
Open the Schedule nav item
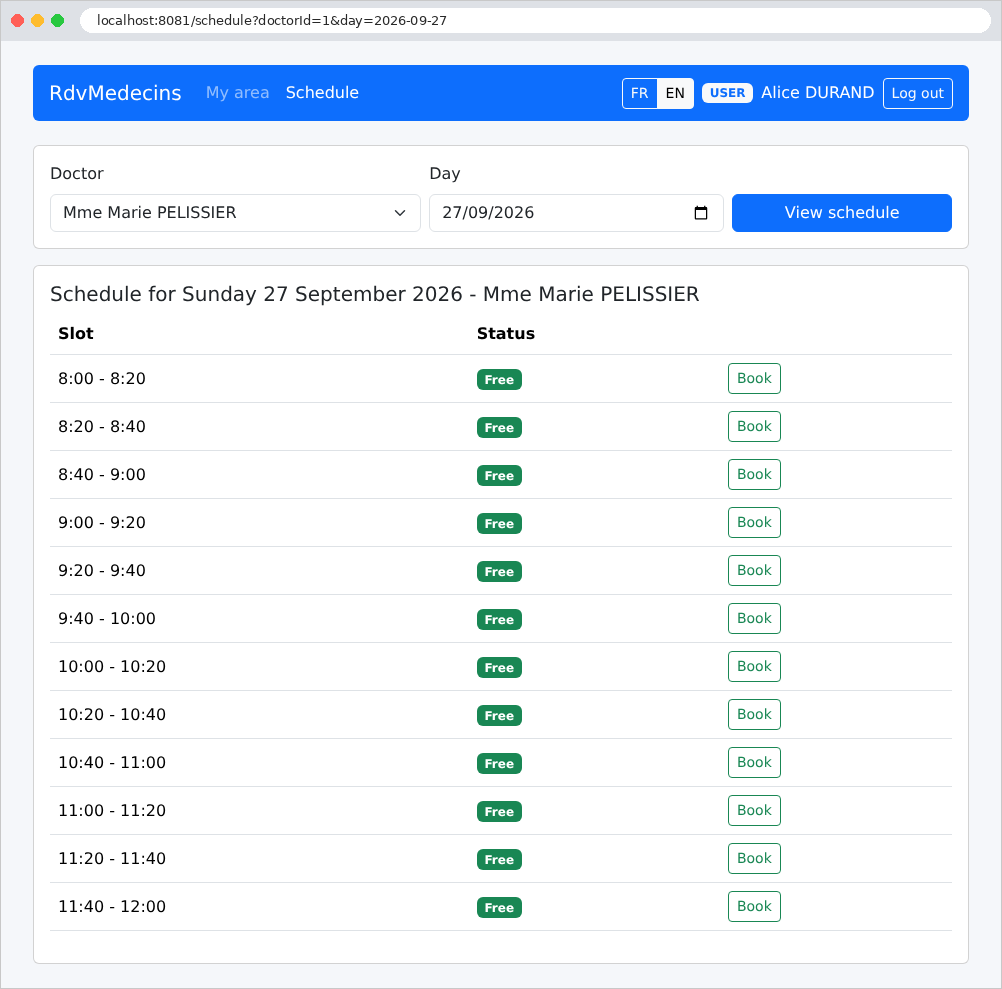click(x=322, y=93)
